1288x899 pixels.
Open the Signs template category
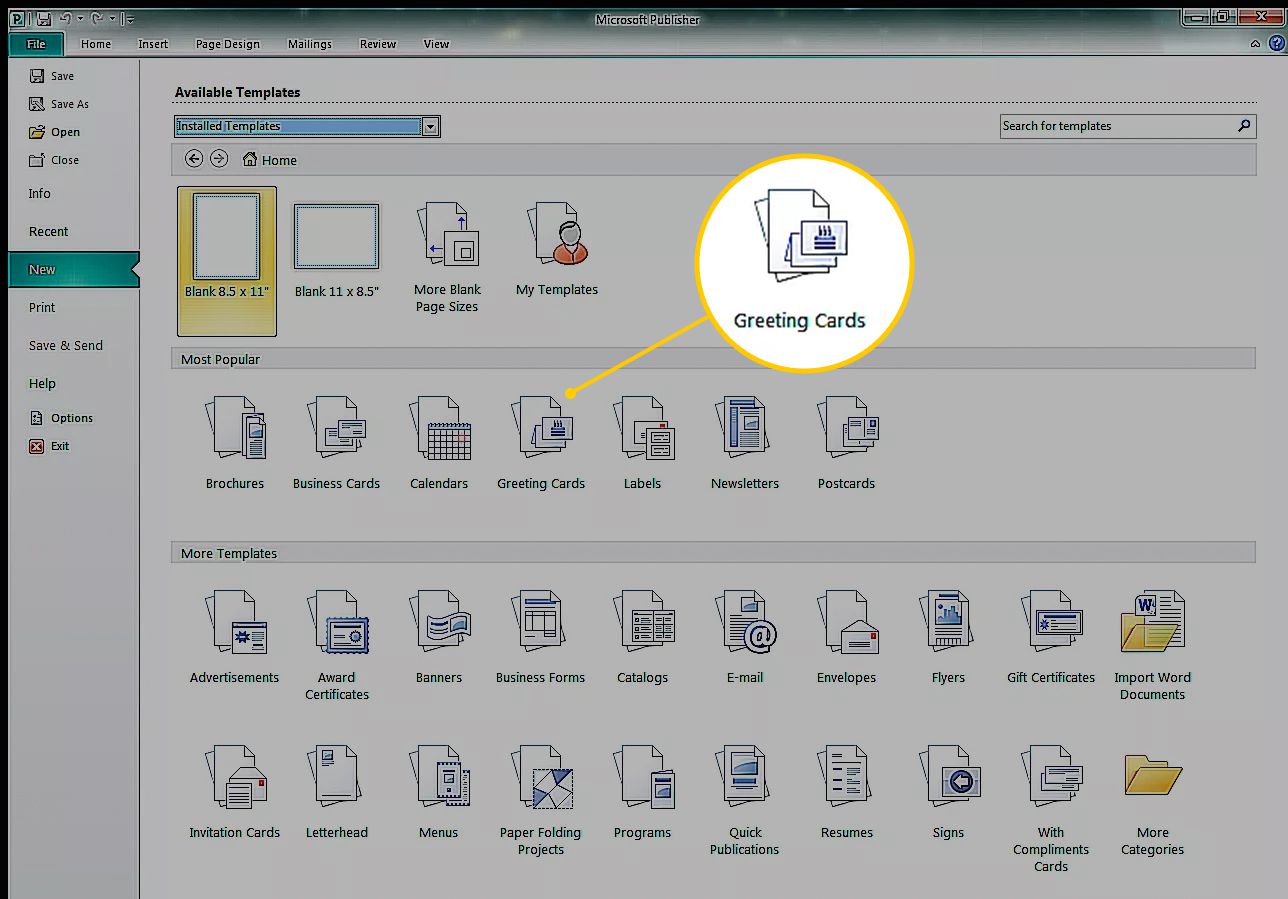click(x=949, y=791)
